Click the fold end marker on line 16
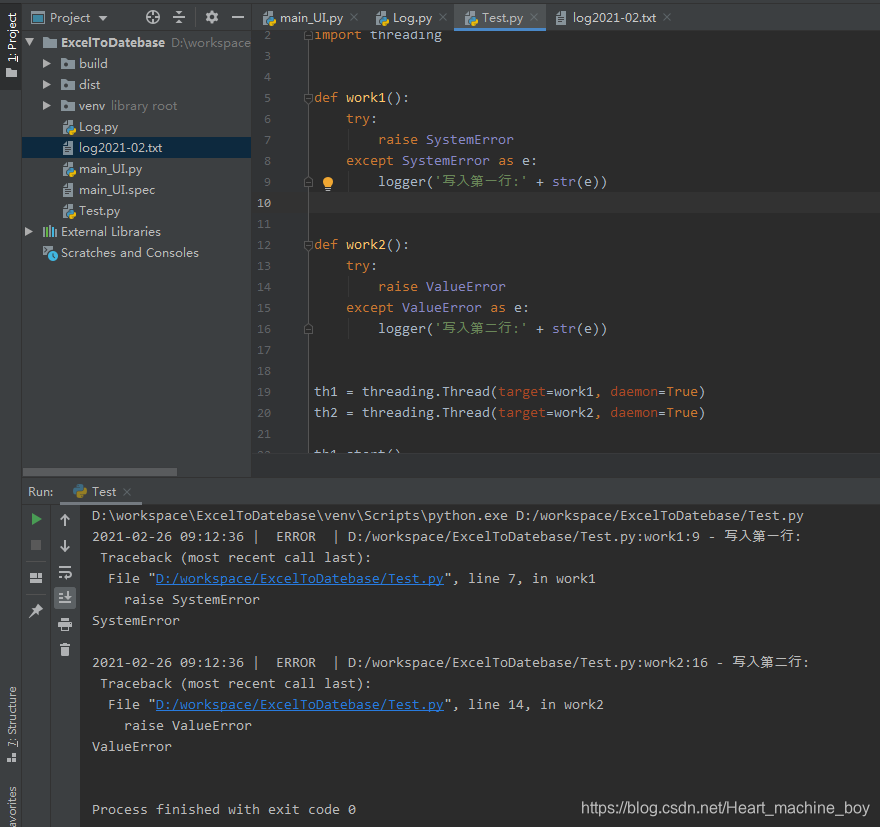 [x=308, y=329]
